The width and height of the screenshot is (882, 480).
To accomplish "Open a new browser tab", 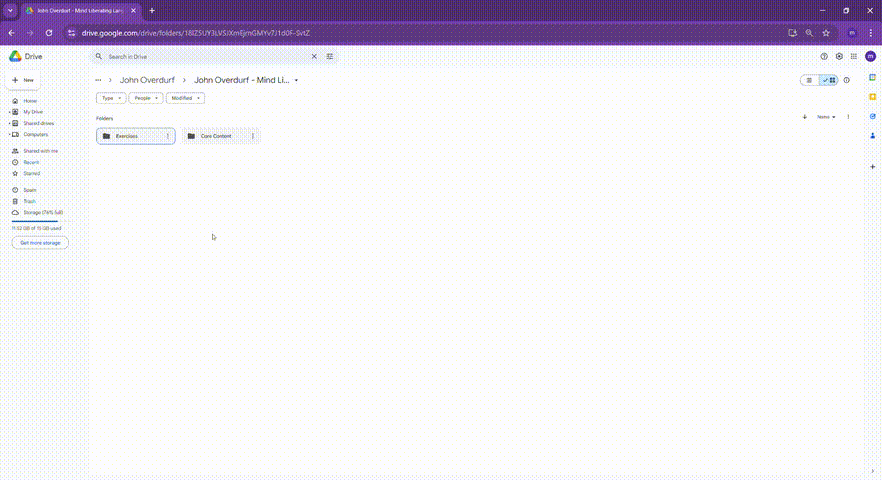I will coord(152,10).
